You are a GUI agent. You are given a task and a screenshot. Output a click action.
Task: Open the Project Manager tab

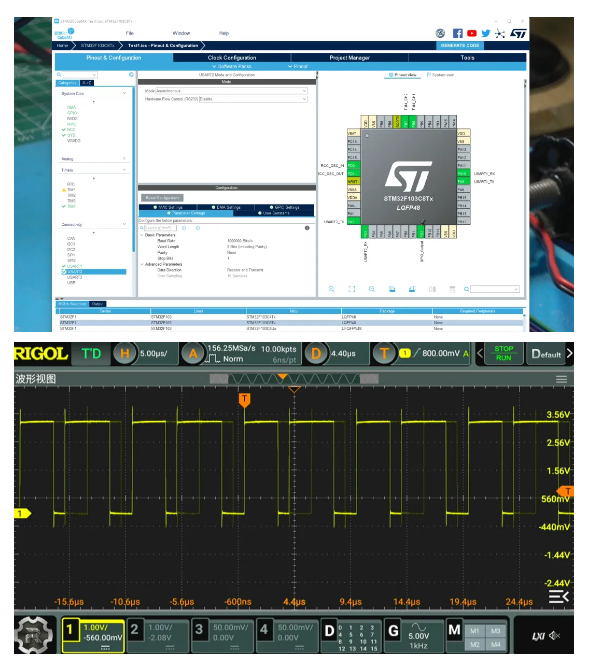click(350, 58)
